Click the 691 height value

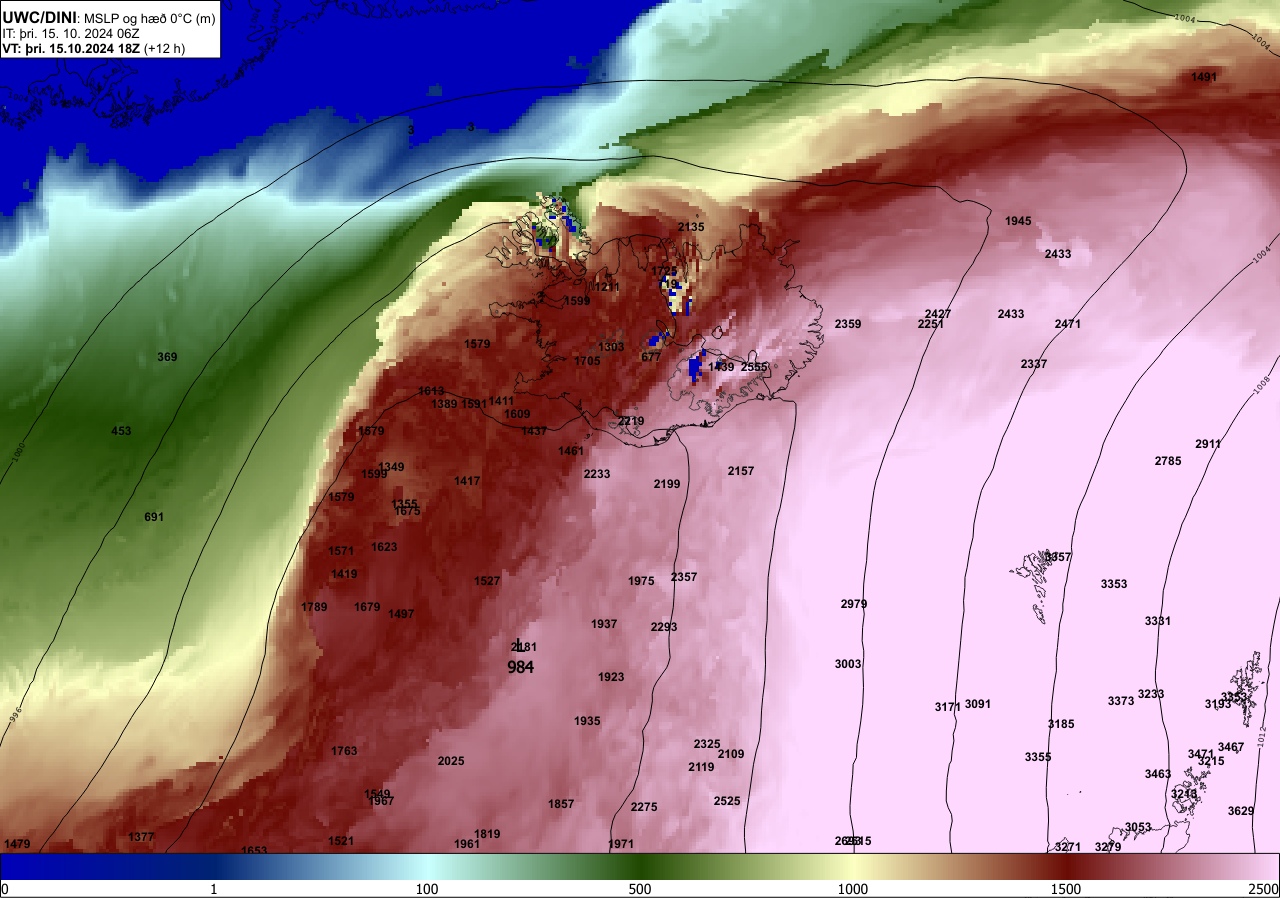click(x=153, y=517)
